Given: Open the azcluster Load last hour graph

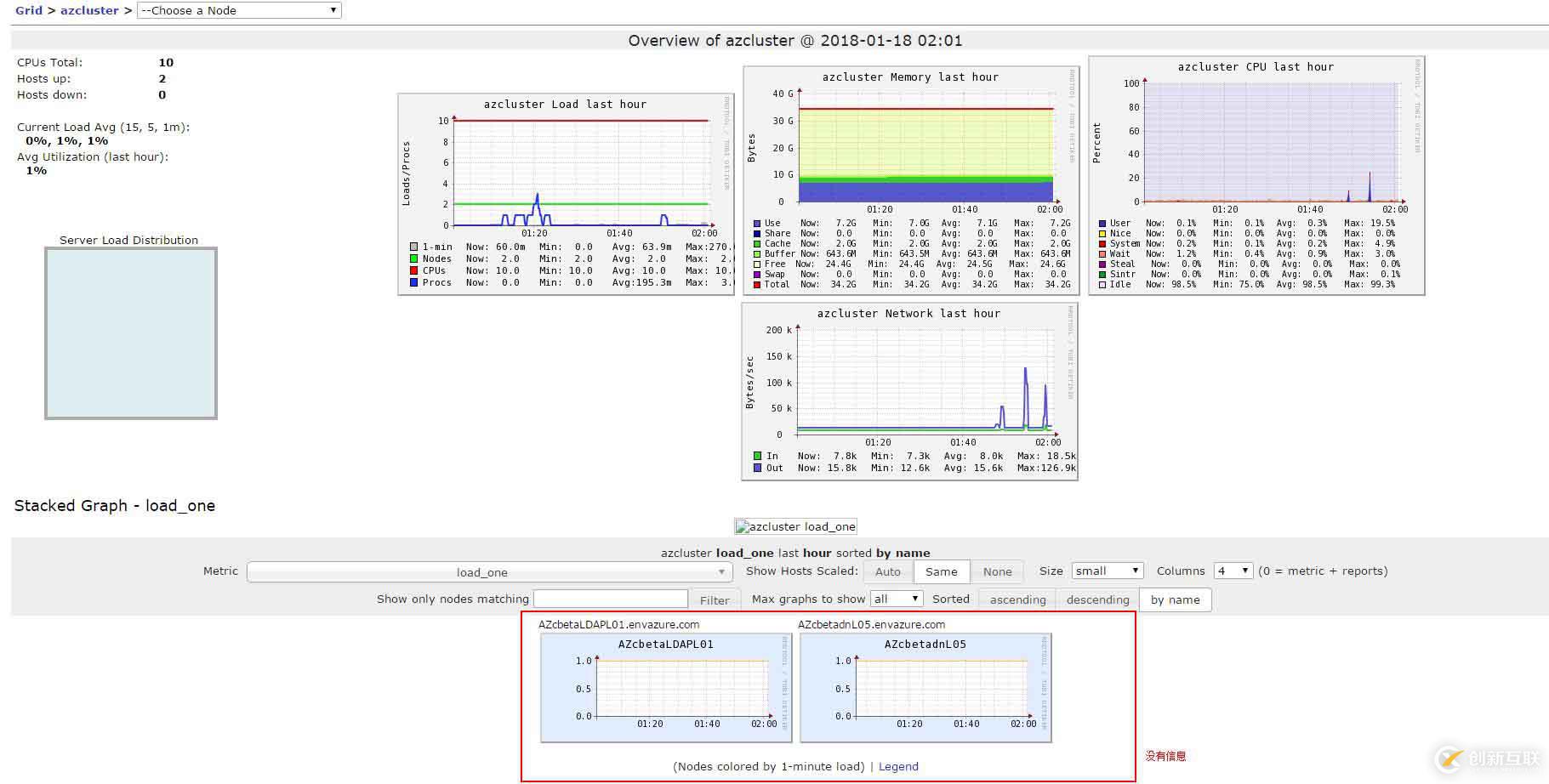Looking at the screenshot, I should (566, 195).
